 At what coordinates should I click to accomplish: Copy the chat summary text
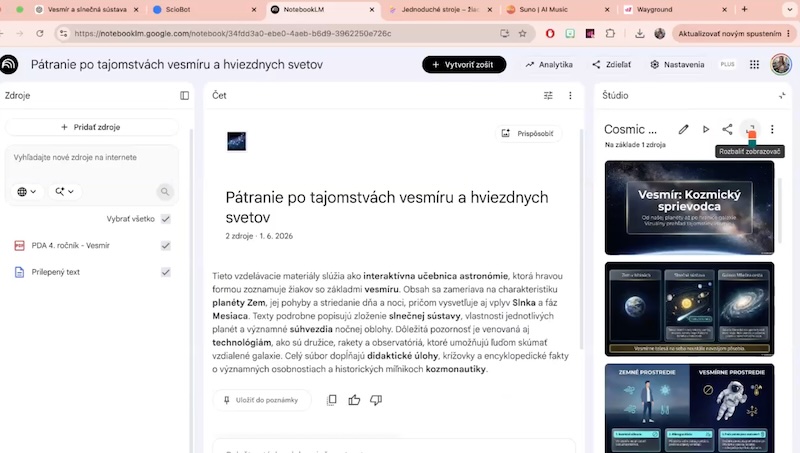coord(332,400)
